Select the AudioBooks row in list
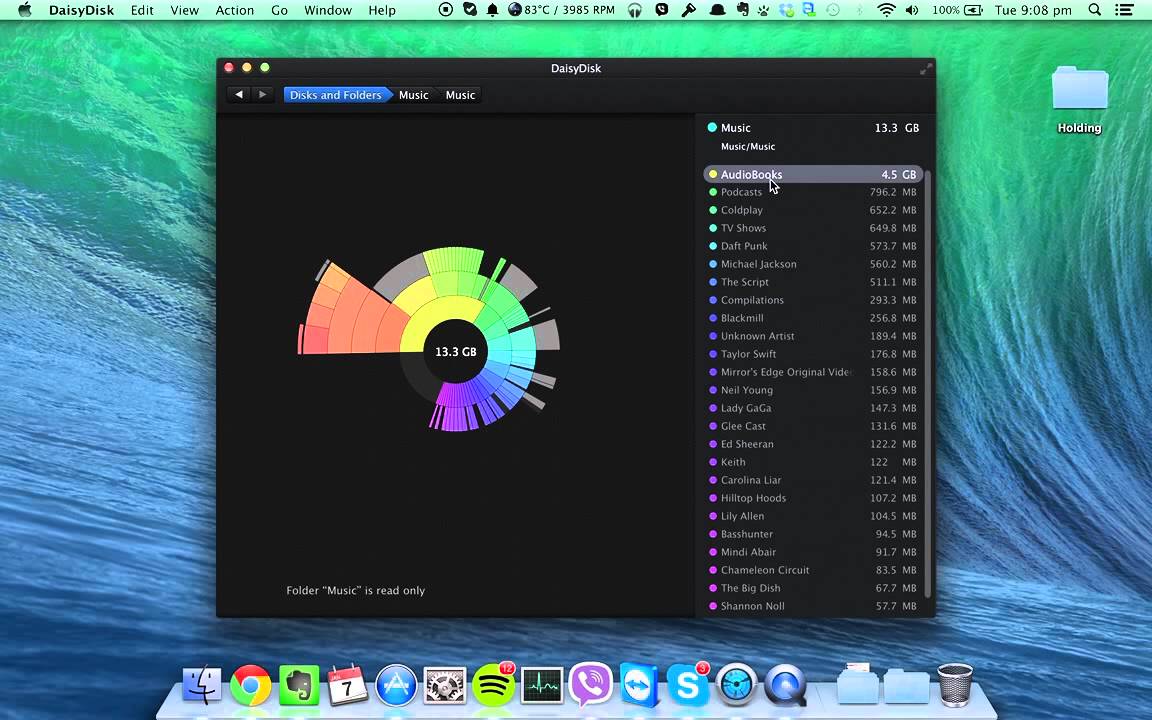Screen dimensions: 1152x720 (x=813, y=174)
